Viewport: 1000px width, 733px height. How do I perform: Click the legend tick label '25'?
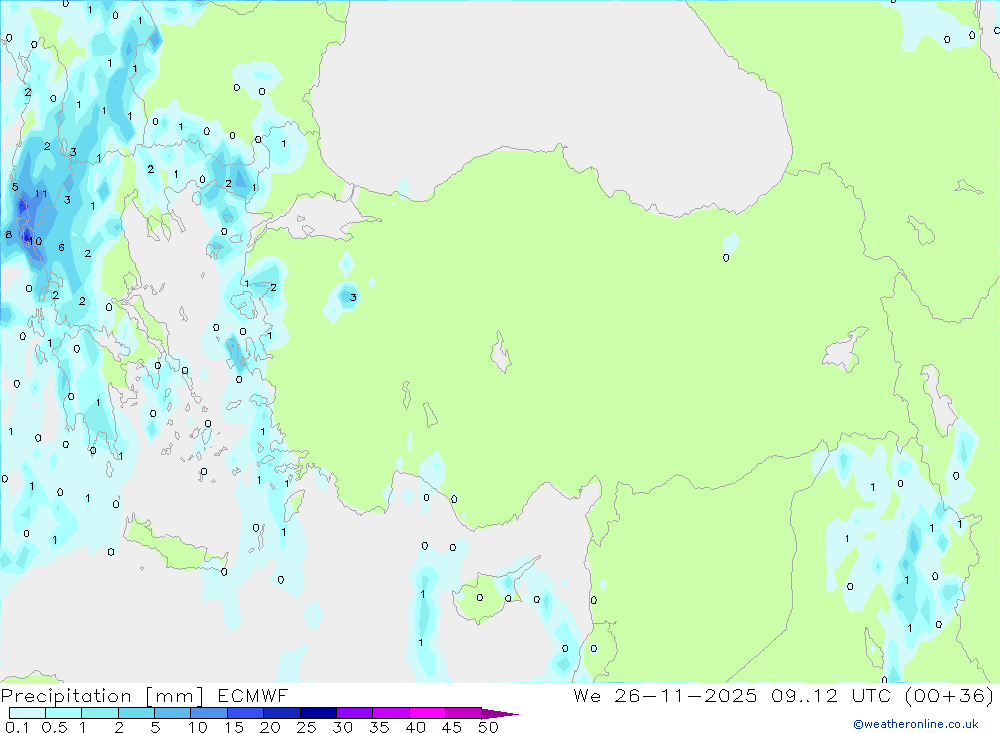tap(306, 727)
